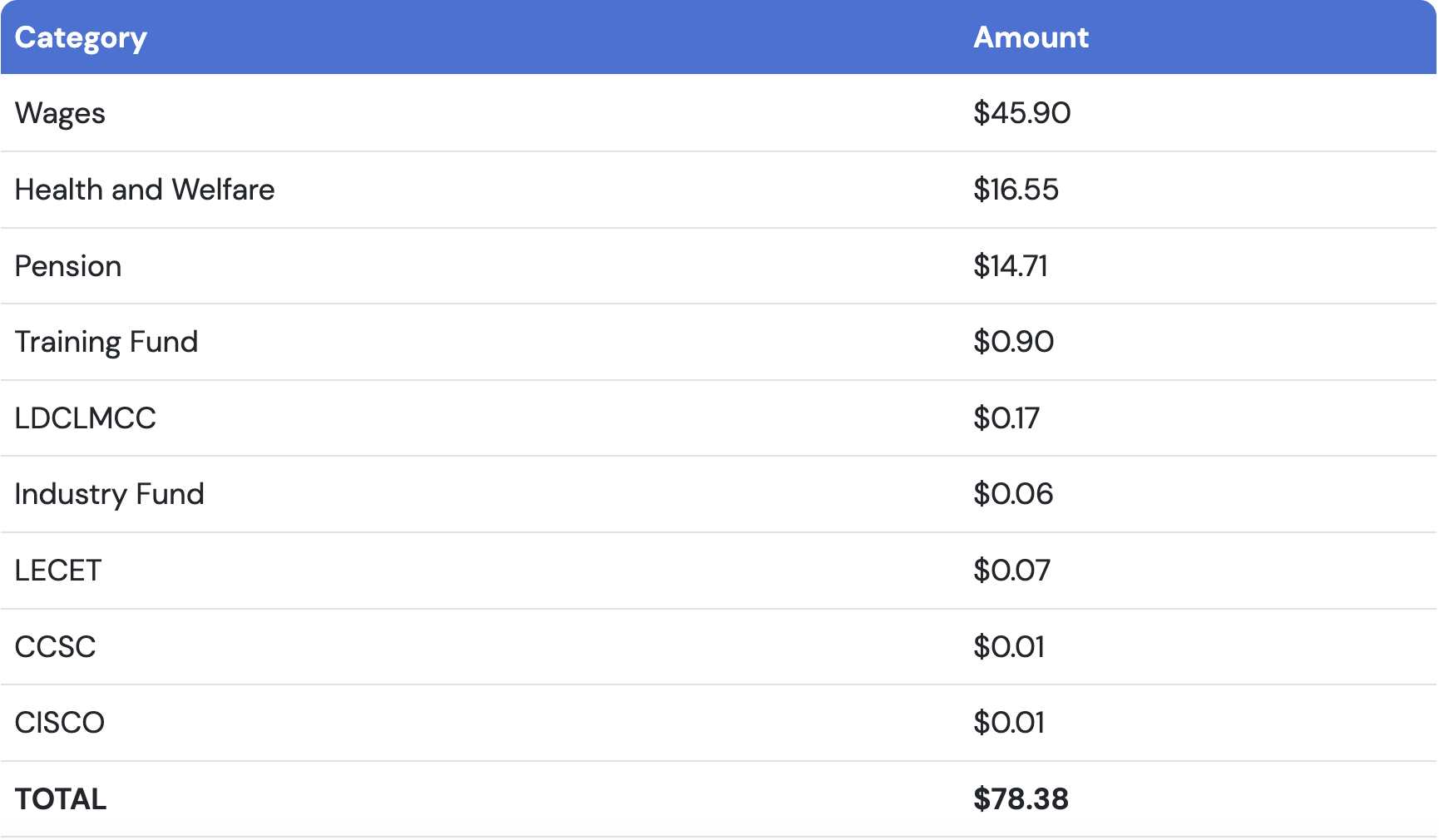This screenshot has width=1439, height=840.
Task: Select the $0.90 amount cell
Action: (x=1013, y=342)
